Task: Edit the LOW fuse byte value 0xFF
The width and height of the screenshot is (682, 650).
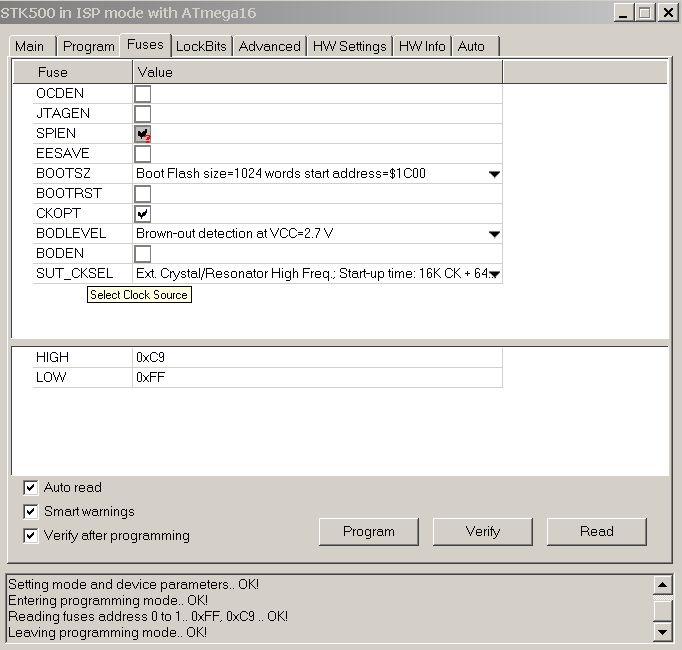Action: click(x=318, y=378)
